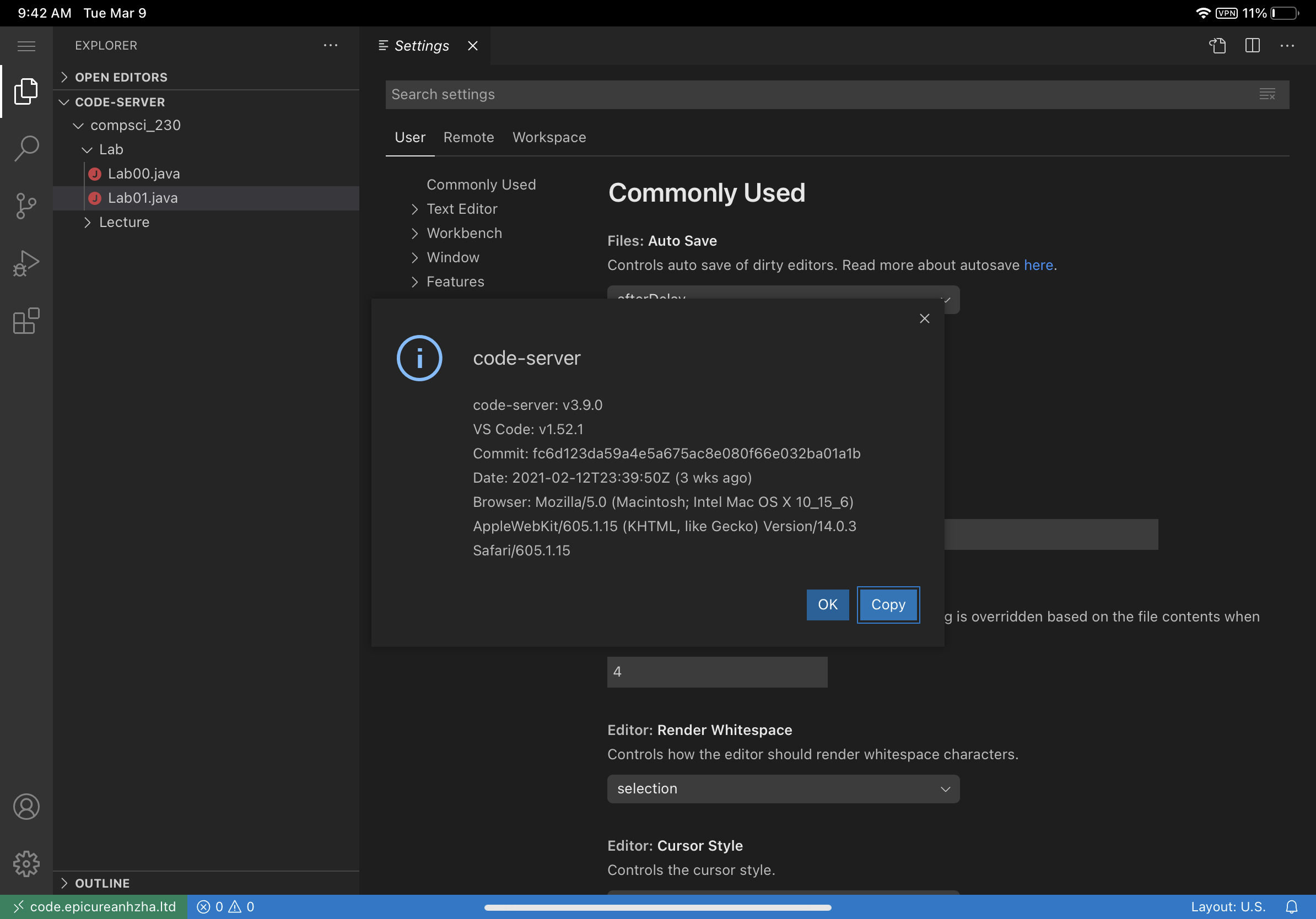
Task: Click the Split Editor icon
Action: 1253,45
